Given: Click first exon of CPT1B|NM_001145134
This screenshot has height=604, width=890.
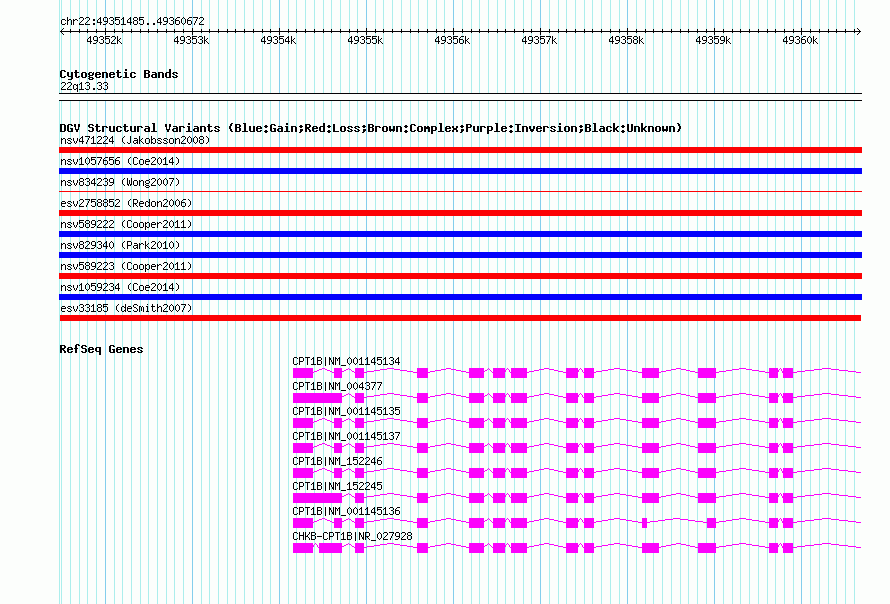Looking at the screenshot, I should (303, 373).
